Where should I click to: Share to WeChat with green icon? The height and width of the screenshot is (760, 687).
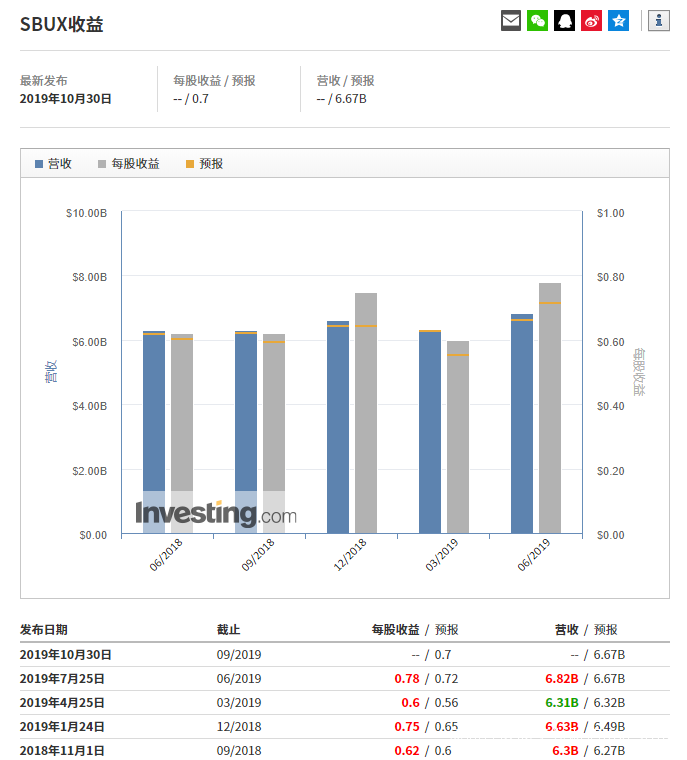click(x=537, y=20)
